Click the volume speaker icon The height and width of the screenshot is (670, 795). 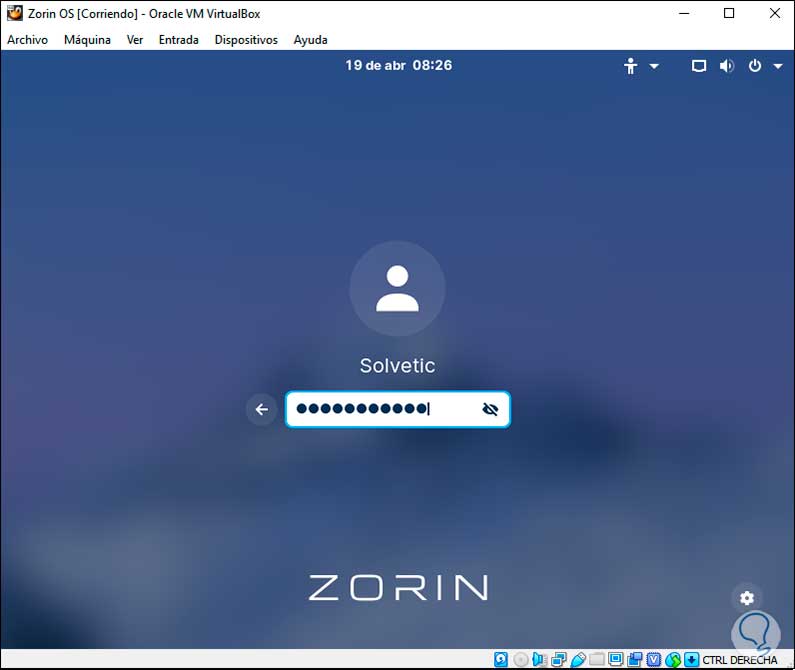click(x=727, y=66)
